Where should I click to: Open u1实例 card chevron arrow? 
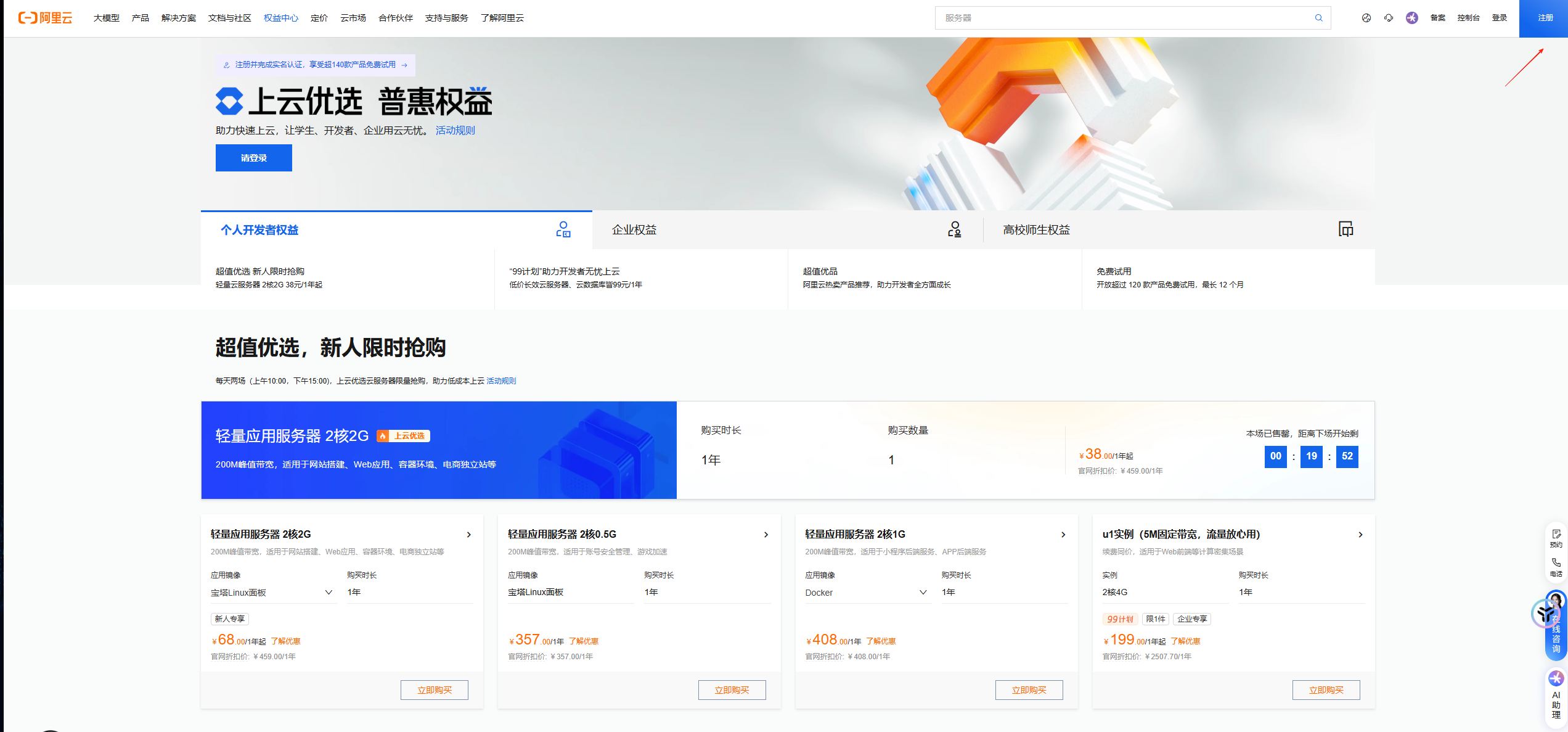1360,535
